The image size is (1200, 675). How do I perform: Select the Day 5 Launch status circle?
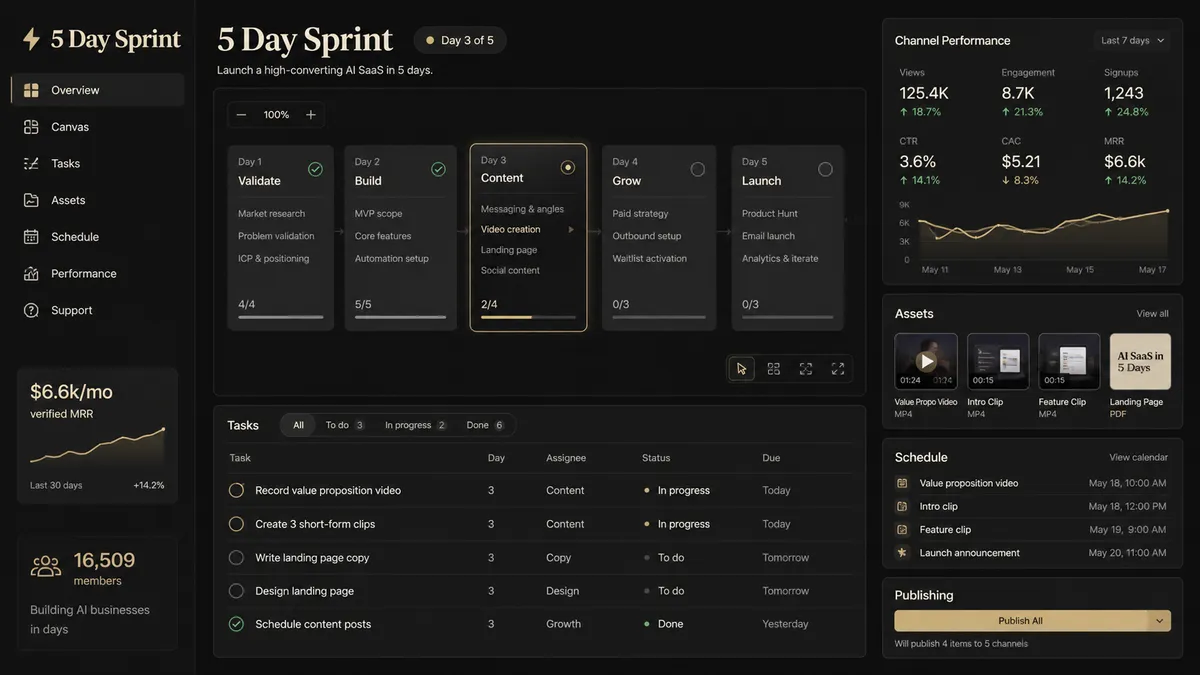point(825,169)
